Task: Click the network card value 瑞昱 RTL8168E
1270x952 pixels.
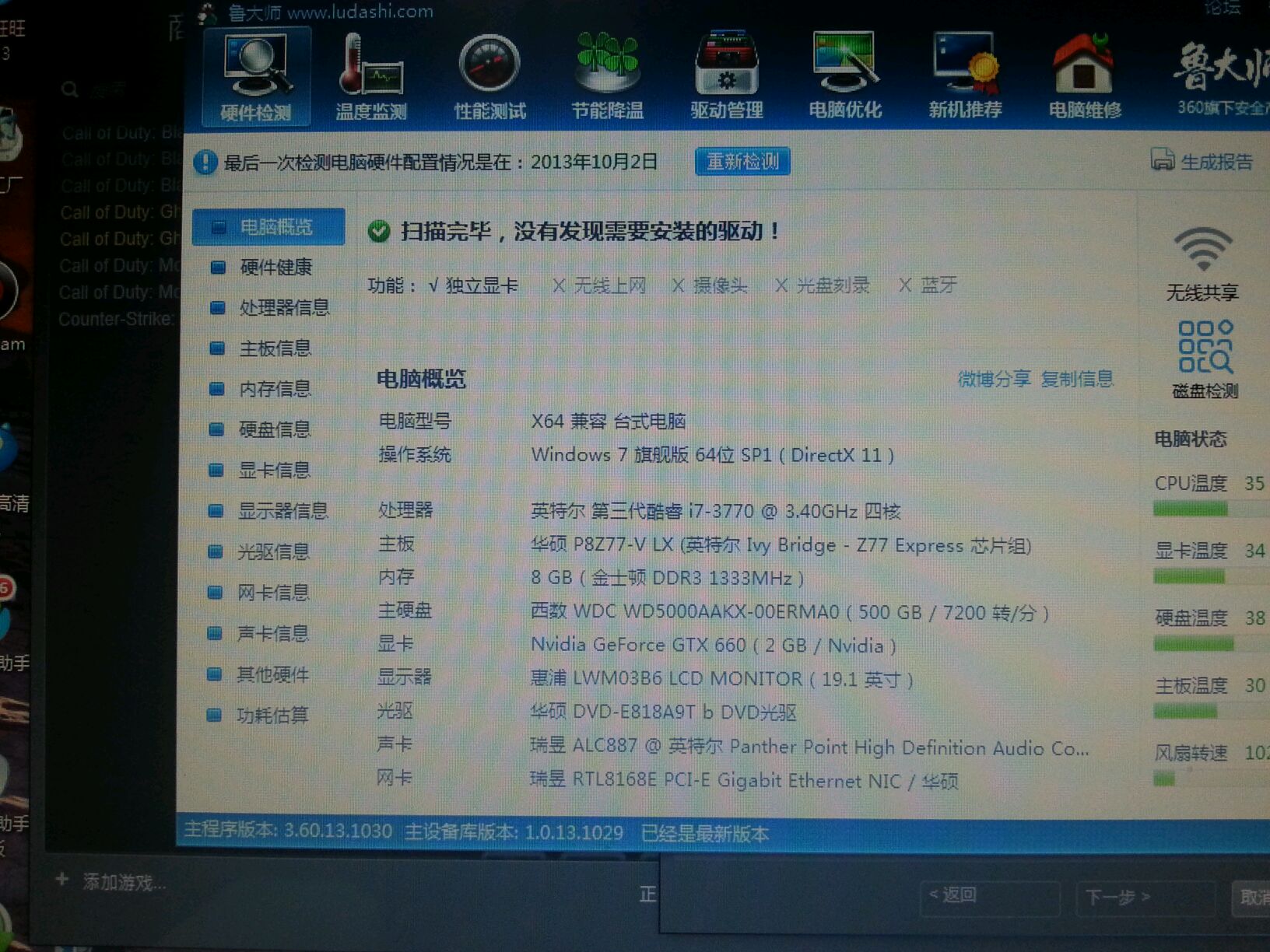Action: point(744,780)
